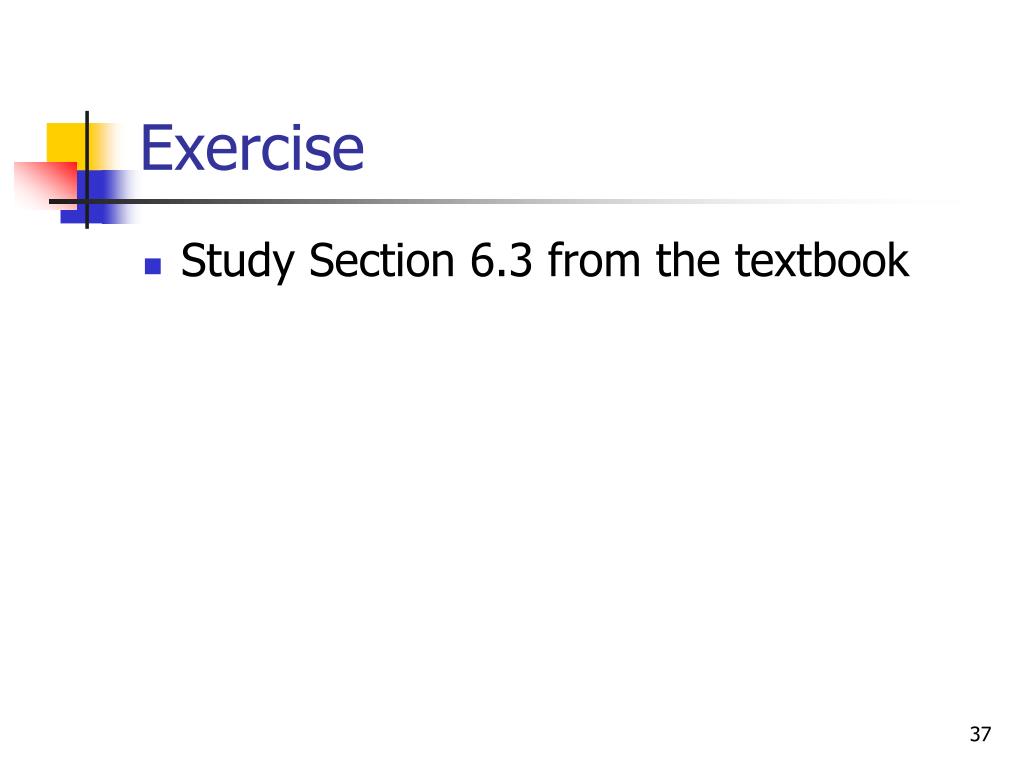Image resolution: width=1024 pixels, height=768 pixels.
Task: Click the letters 'cise' ending Exercise title
Action: (314, 149)
